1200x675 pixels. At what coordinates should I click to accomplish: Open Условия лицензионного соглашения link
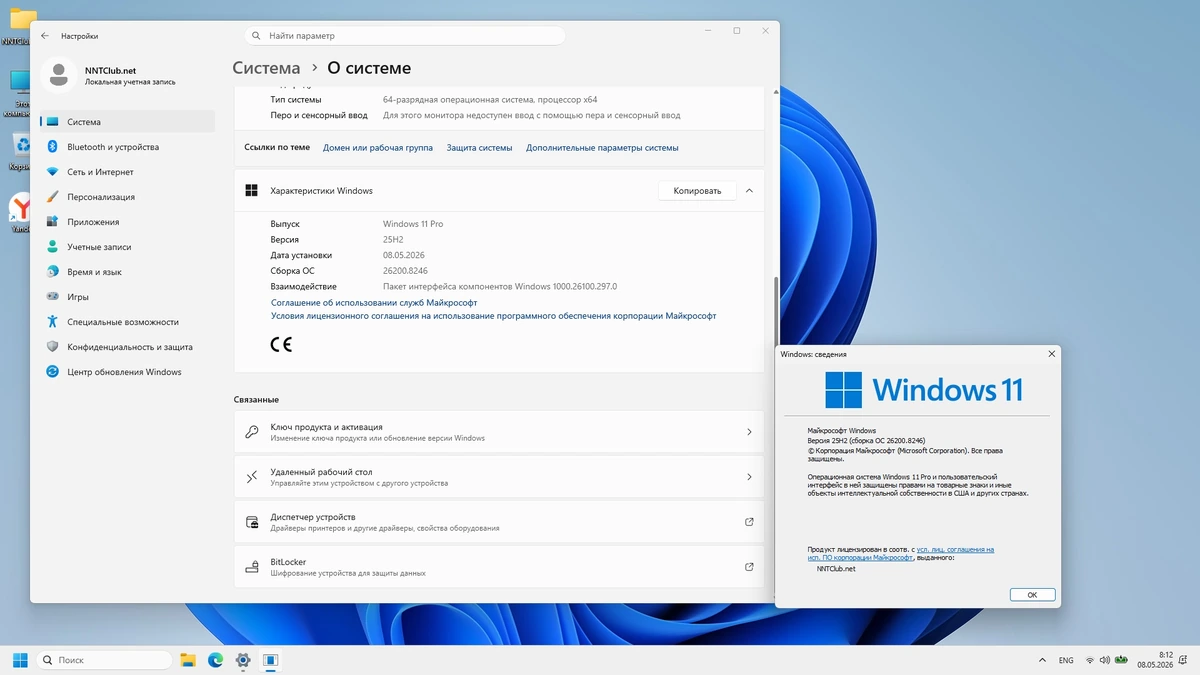tap(493, 316)
